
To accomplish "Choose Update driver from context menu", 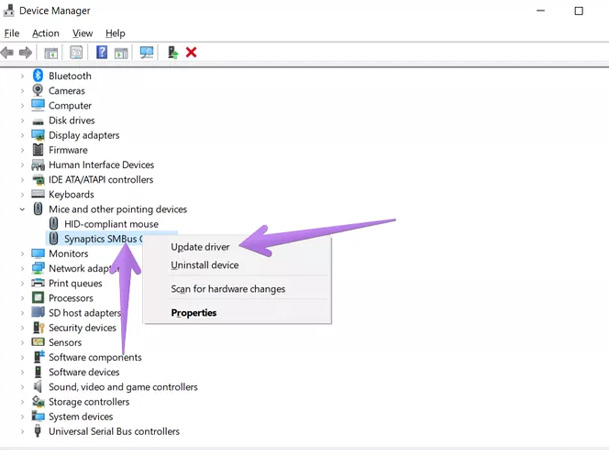I will coord(201,246).
